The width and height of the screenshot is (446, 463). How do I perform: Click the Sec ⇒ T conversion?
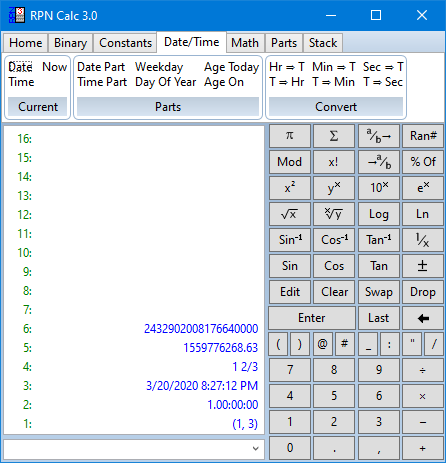tap(383, 67)
